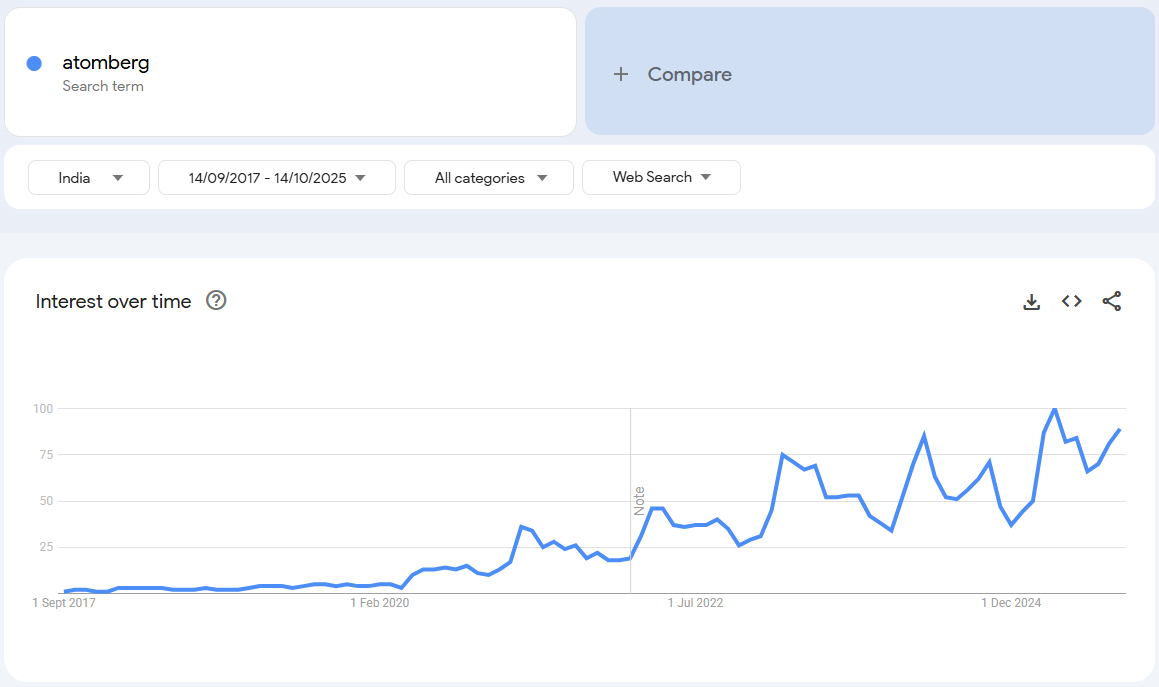
Task: Click the Note marker on the chart
Action: point(639,501)
